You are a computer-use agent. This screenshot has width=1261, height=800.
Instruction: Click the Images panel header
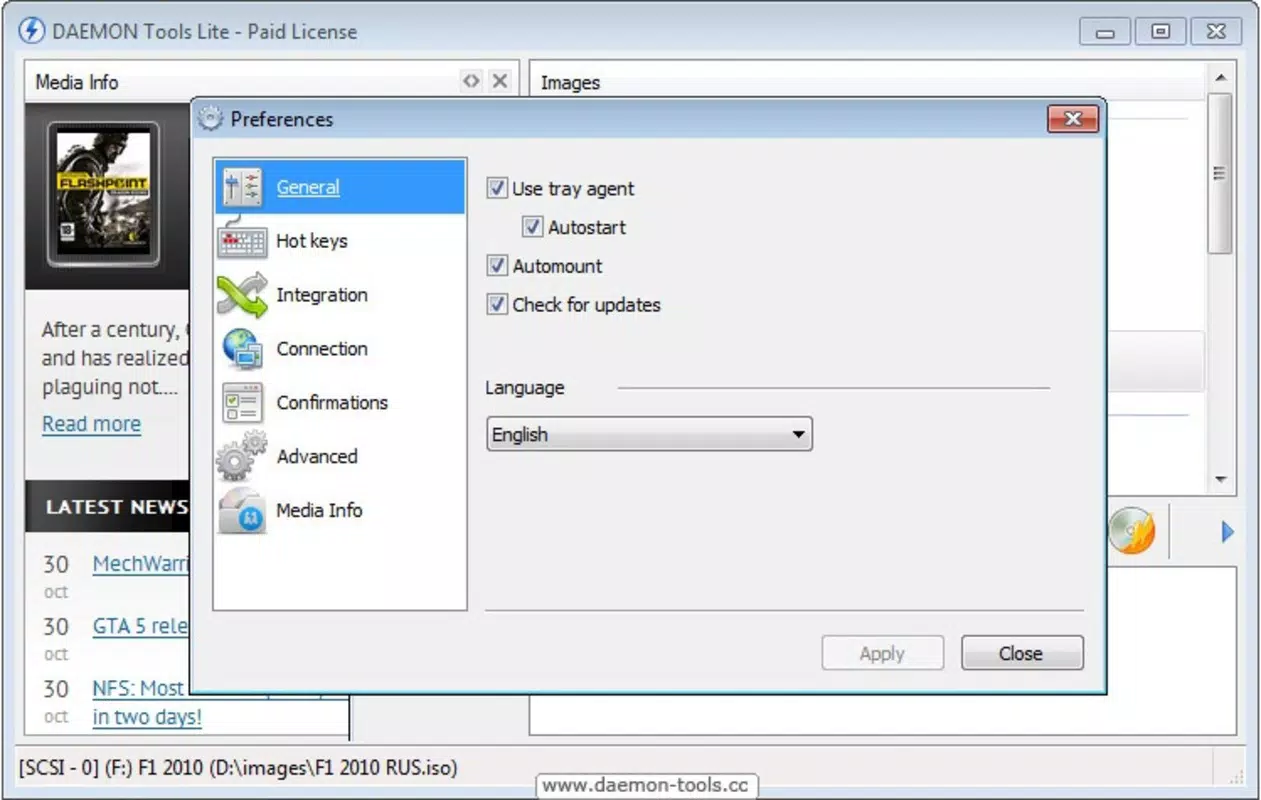click(x=868, y=83)
